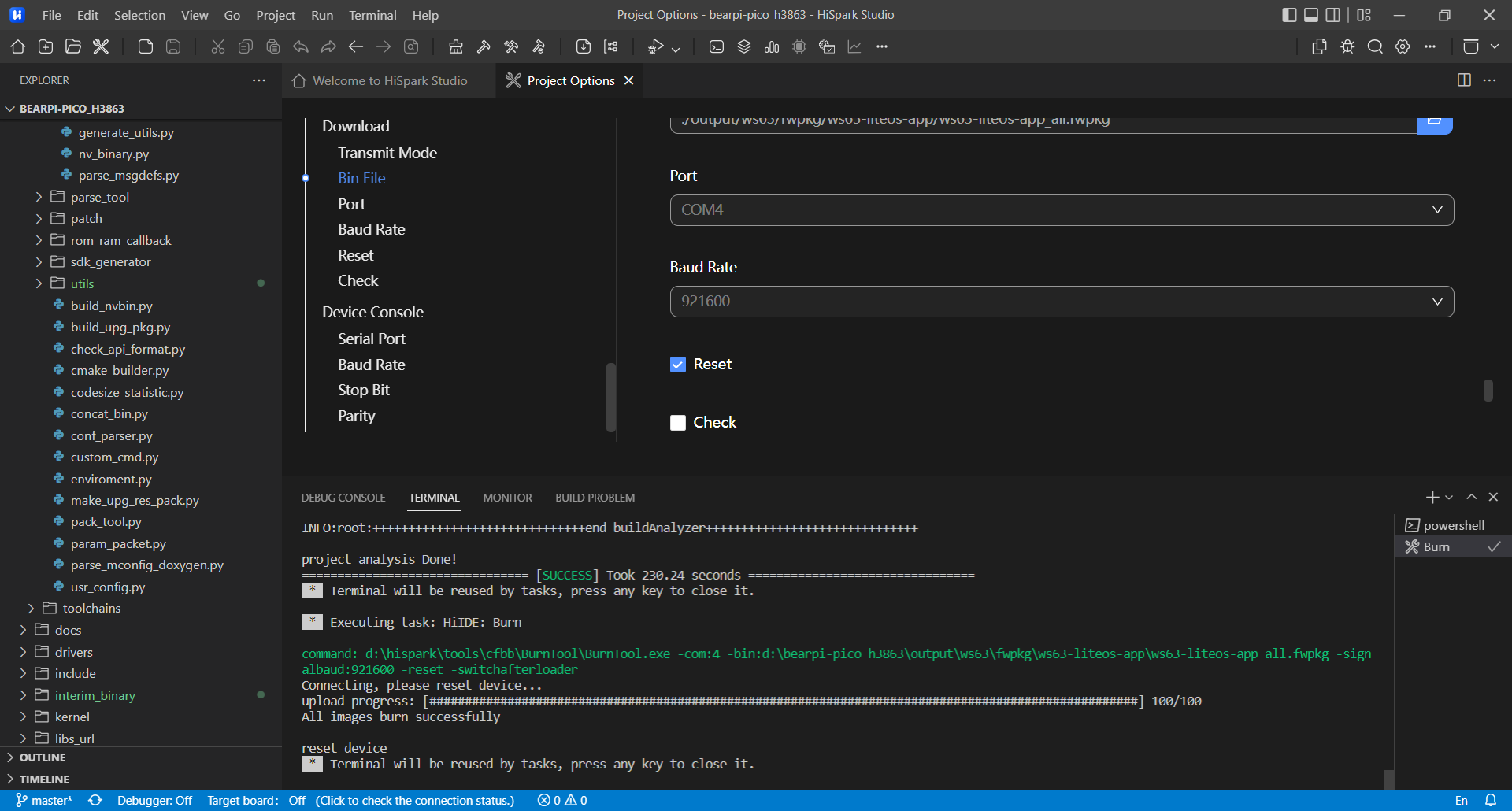Screen dimensions: 1512x811
Task: Open the File menu
Action: coord(52,15)
